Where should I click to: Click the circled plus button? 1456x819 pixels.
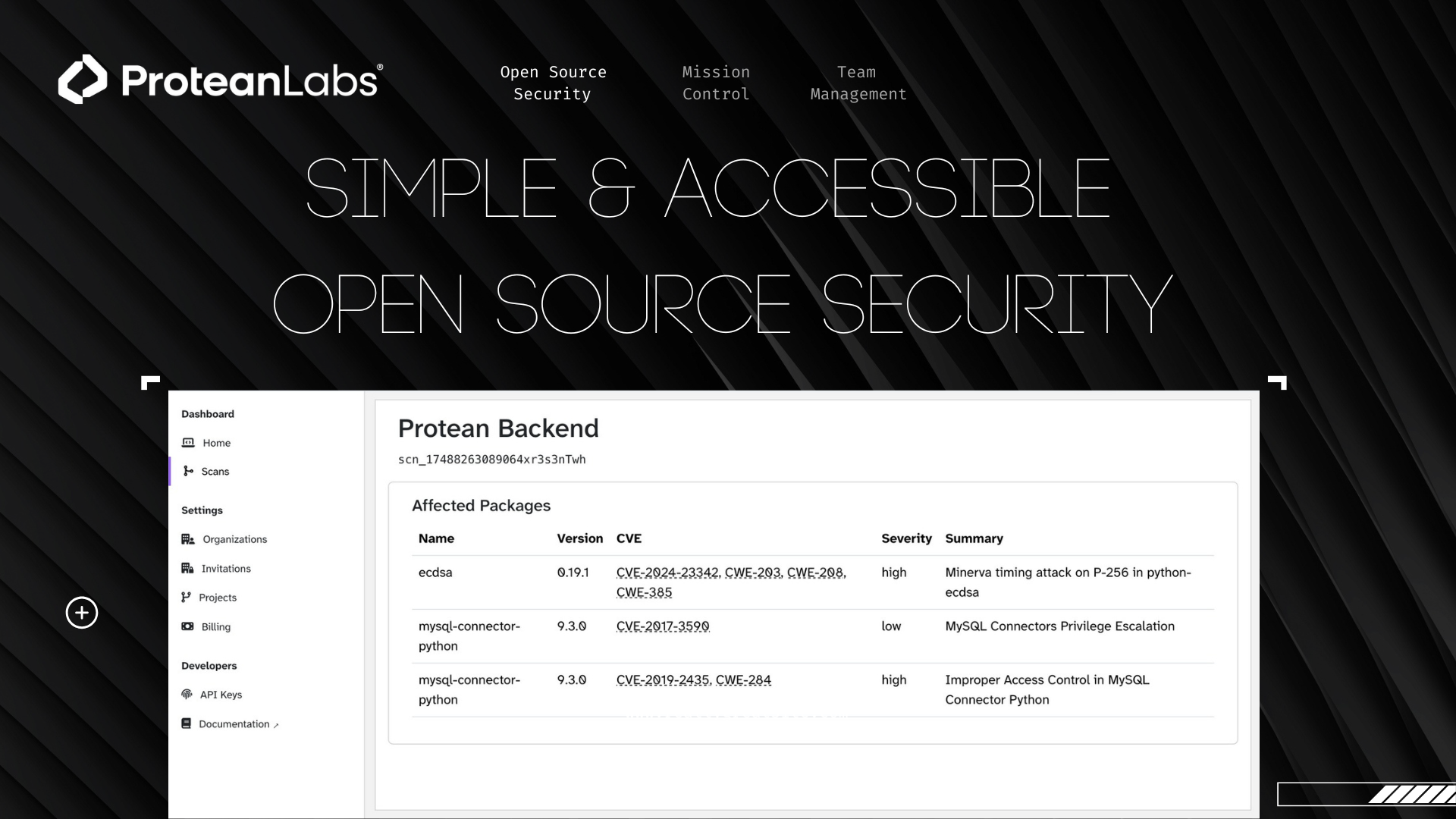(x=82, y=613)
